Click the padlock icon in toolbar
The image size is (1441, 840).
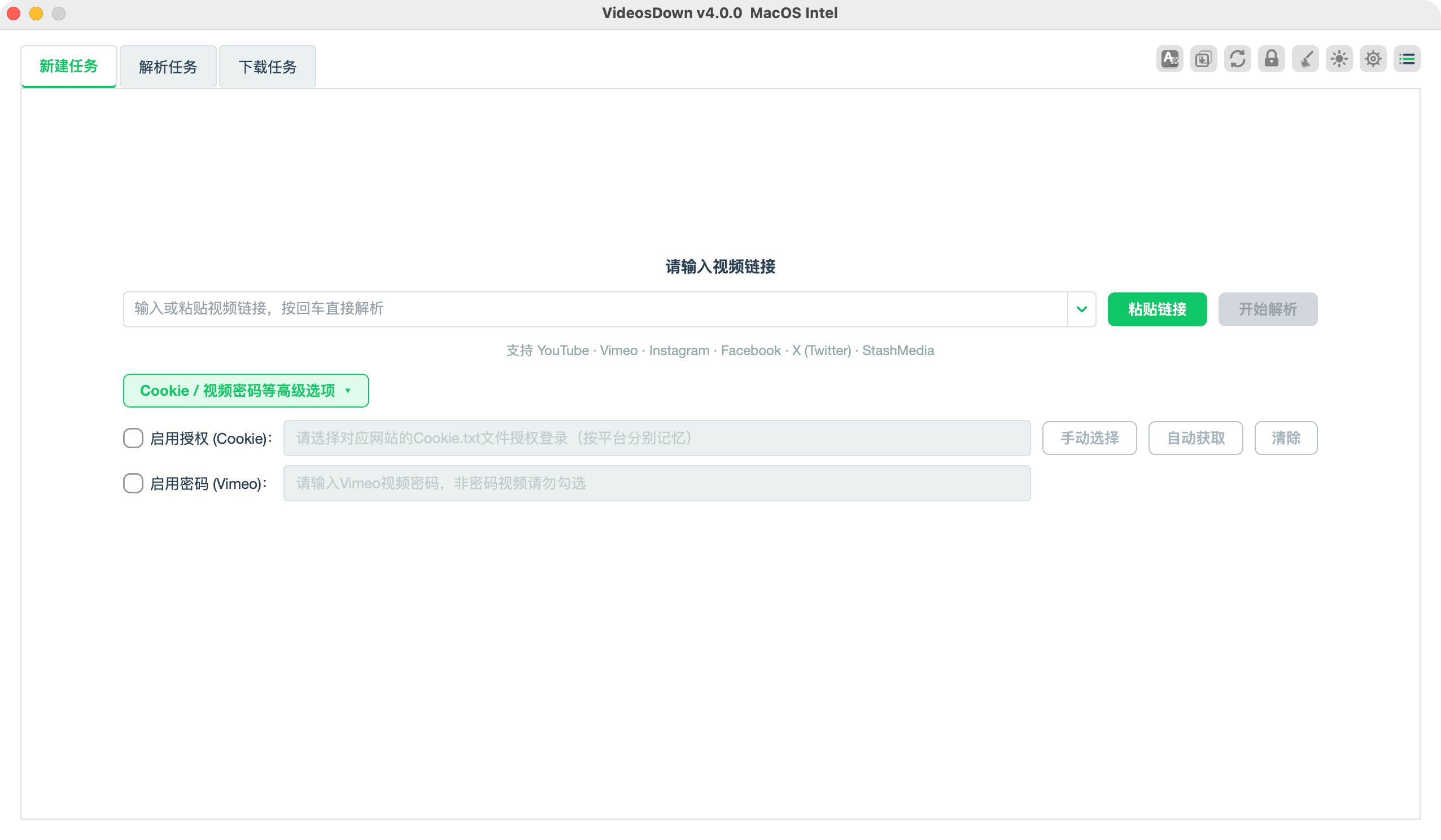pyautogui.click(x=1271, y=59)
